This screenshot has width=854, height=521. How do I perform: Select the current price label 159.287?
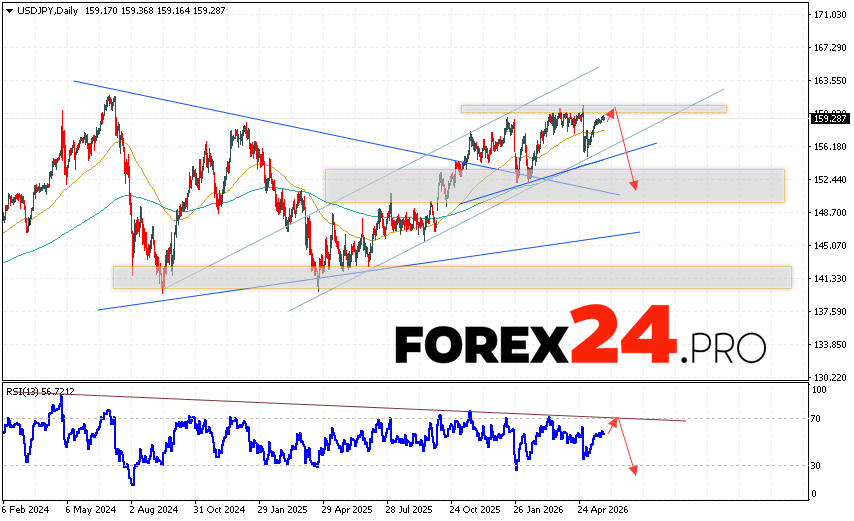tap(829, 118)
